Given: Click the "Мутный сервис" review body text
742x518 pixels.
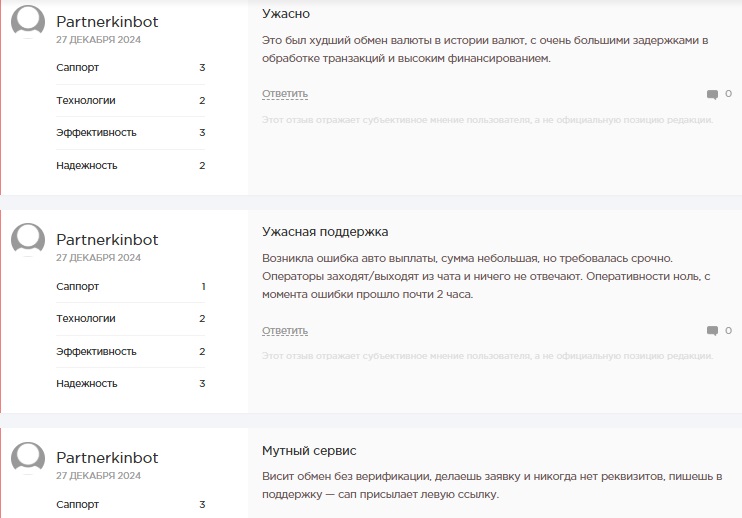Looking at the screenshot, I should [491, 486].
